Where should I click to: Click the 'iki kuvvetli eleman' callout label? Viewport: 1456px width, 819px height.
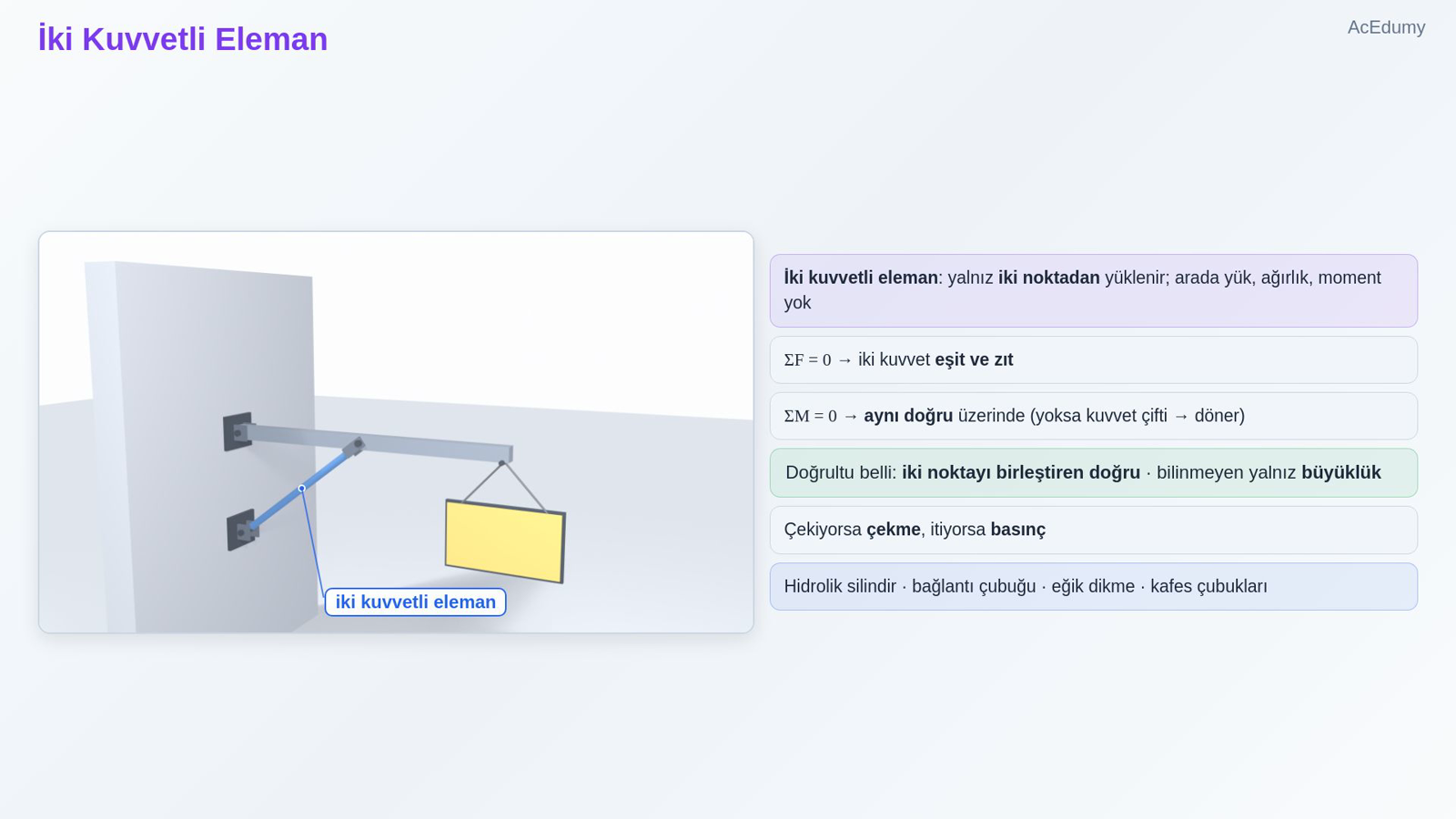(x=415, y=602)
